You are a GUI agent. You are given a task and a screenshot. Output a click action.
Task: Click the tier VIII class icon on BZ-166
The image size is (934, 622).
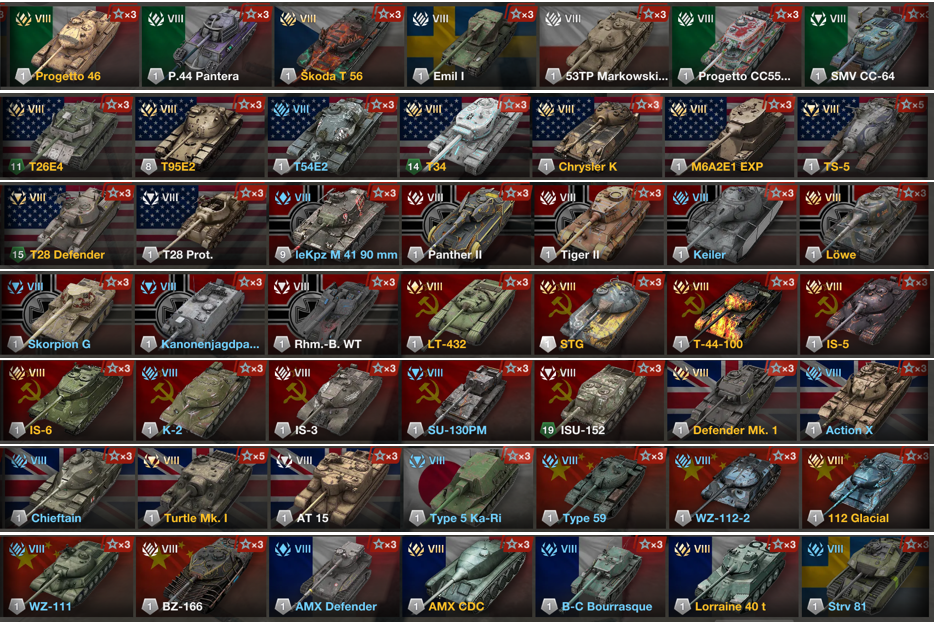tap(150, 548)
